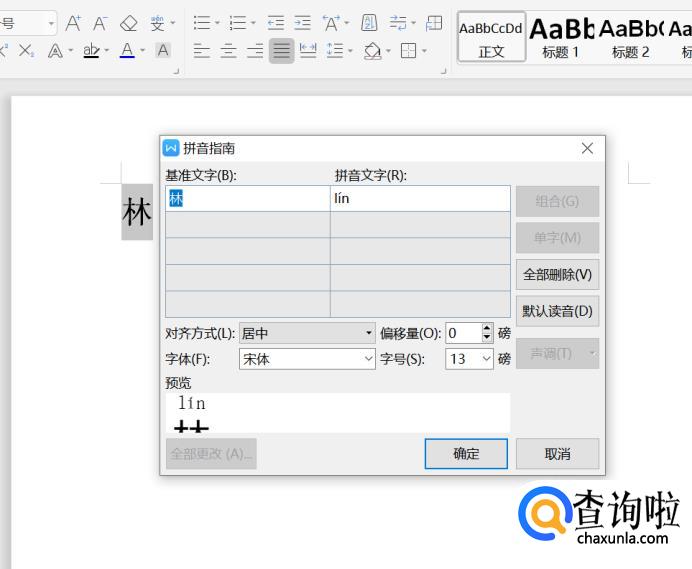Select the 标题 2 style
692x569 pixels.
(630, 38)
